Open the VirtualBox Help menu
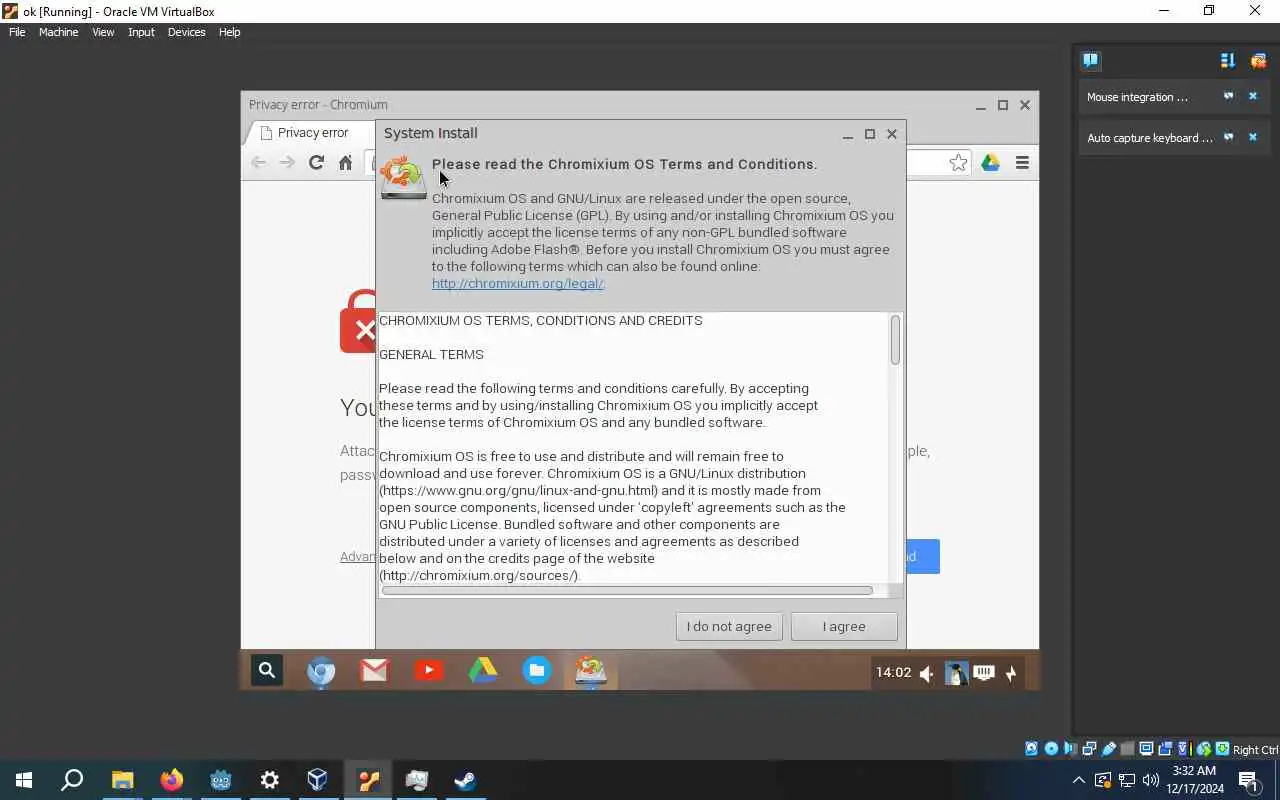Image resolution: width=1280 pixels, height=800 pixels. pyautogui.click(x=229, y=32)
